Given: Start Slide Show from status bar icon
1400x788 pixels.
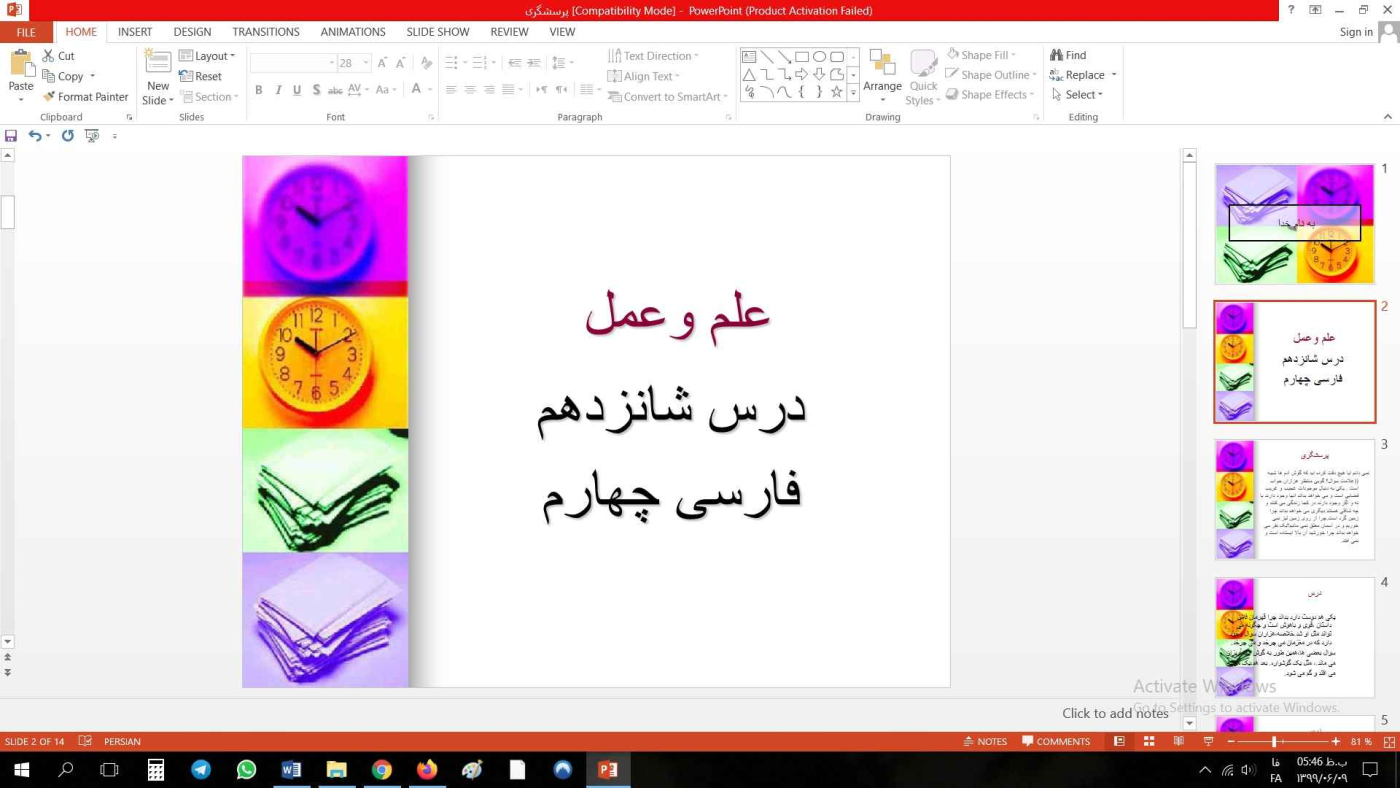Looking at the screenshot, I should point(1207,742).
